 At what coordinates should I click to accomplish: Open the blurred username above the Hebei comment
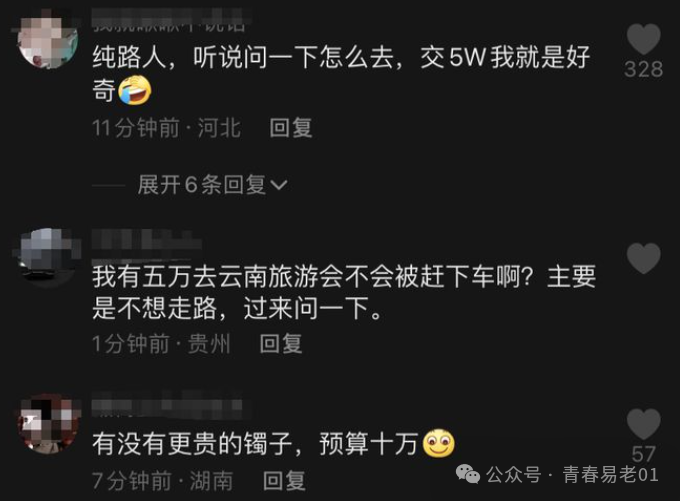(x=172, y=22)
